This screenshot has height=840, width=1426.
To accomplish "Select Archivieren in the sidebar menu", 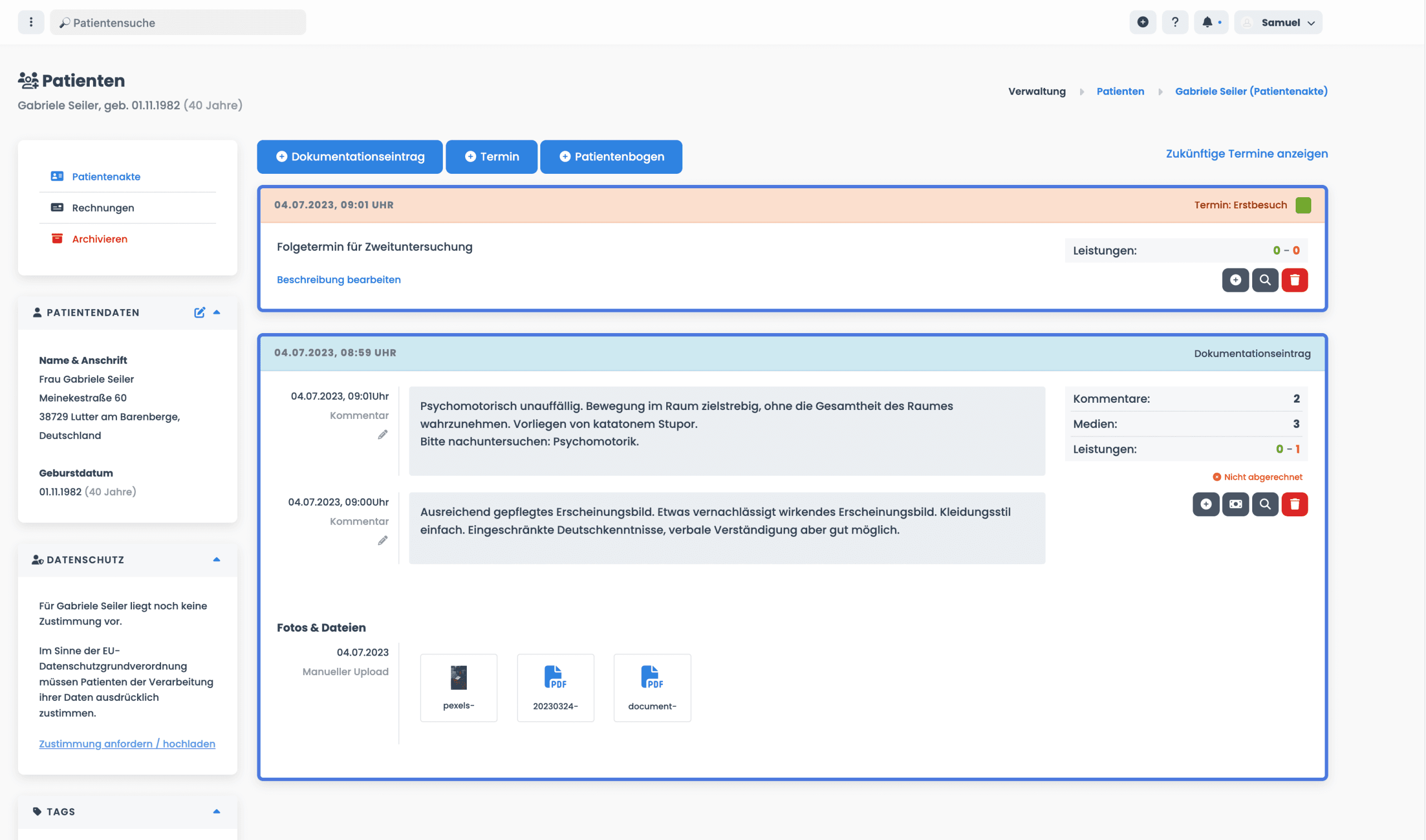I will point(100,239).
